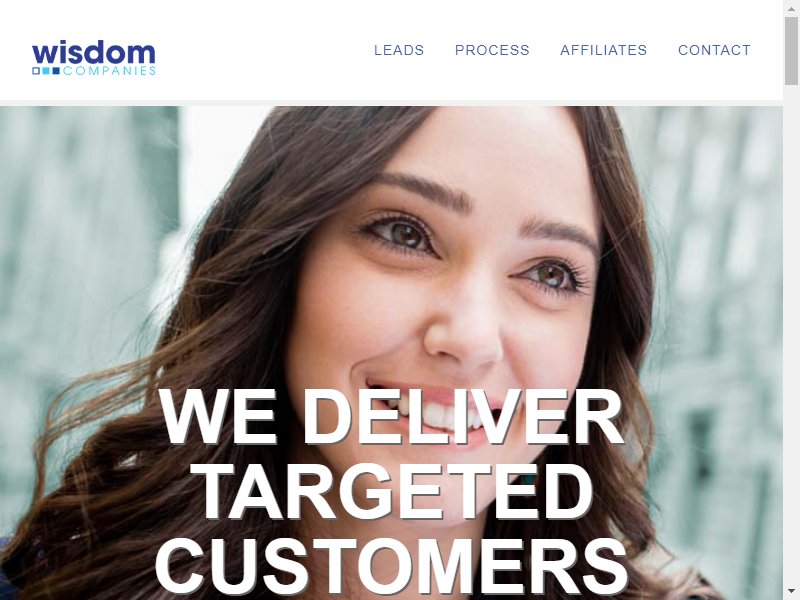Click the Wisdom Companies logo

click(94, 58)
